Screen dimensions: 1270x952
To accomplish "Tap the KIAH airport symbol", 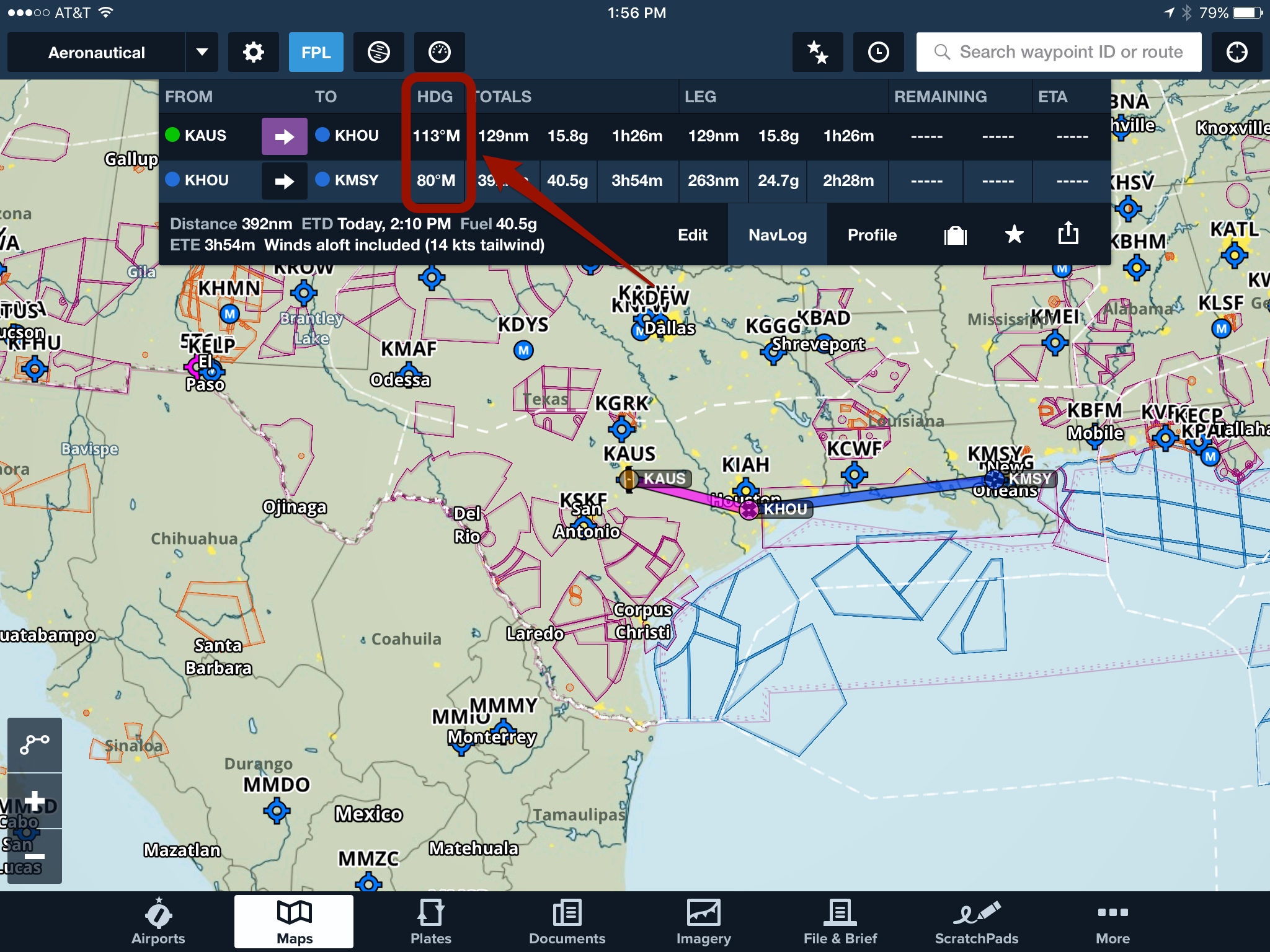I will tap(746, 490).
